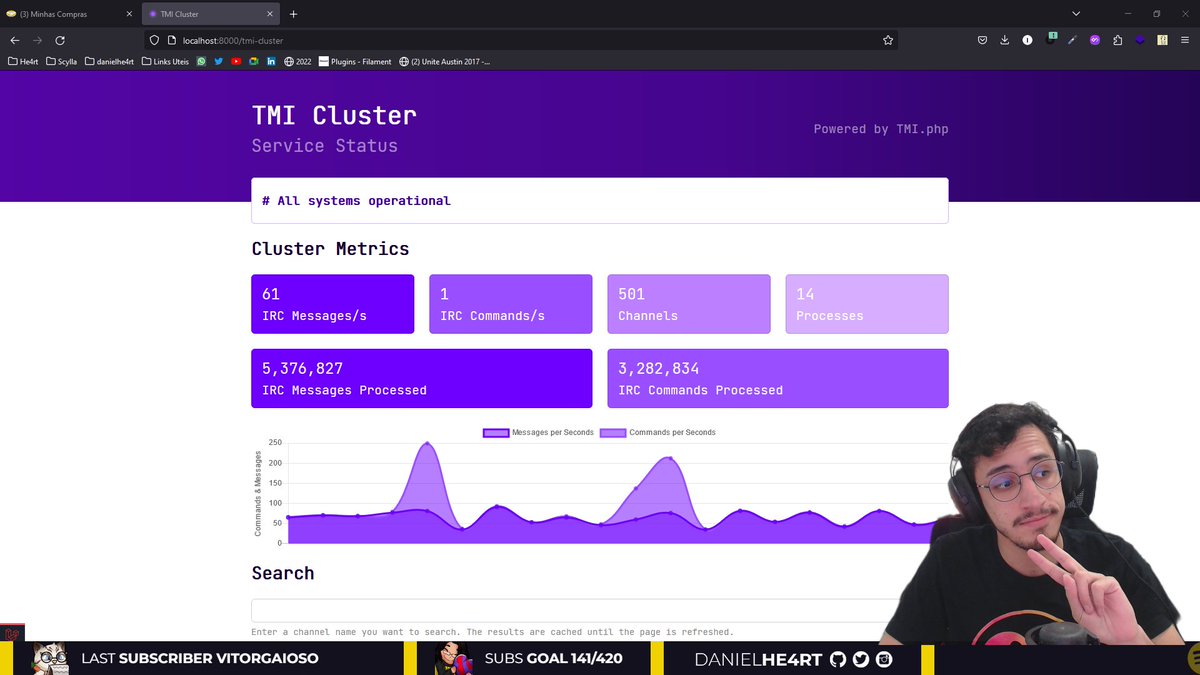Open the Scylla bookmarks folder

(x=61, y=61)
